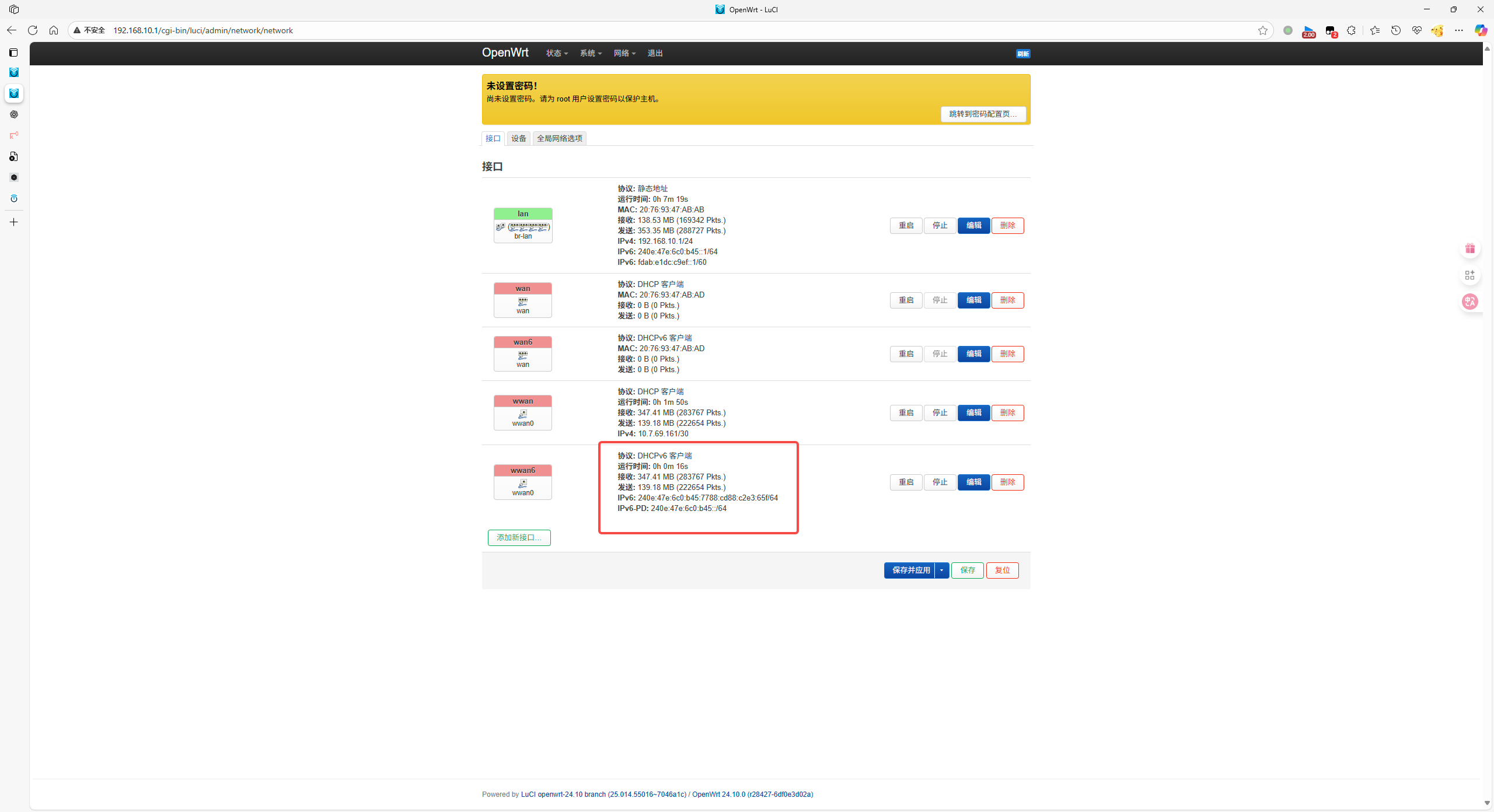Open the extension with red 2 badge
This screenshot has width=1494, height=812.
pos(1331,32)
